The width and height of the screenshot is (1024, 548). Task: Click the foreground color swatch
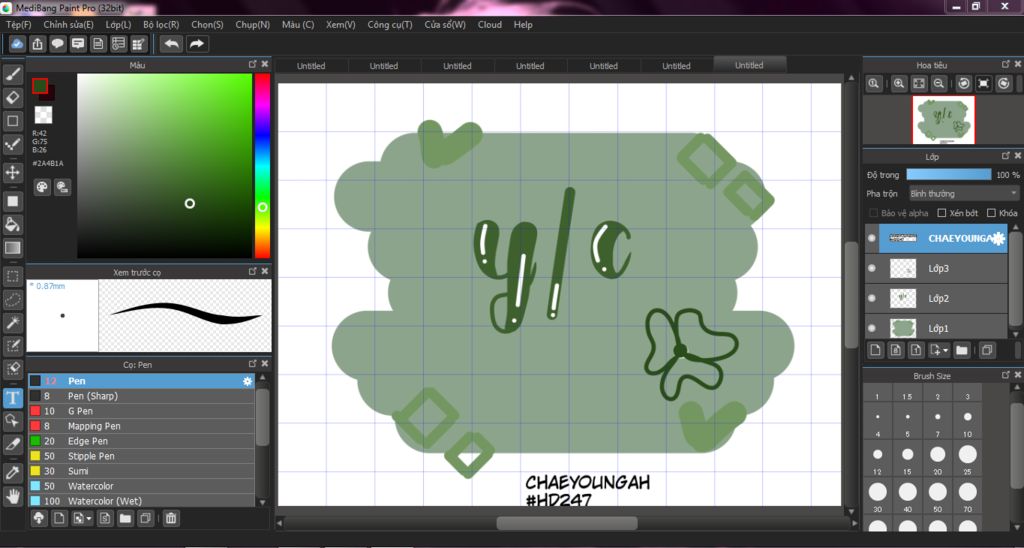[x=40, y=86]
